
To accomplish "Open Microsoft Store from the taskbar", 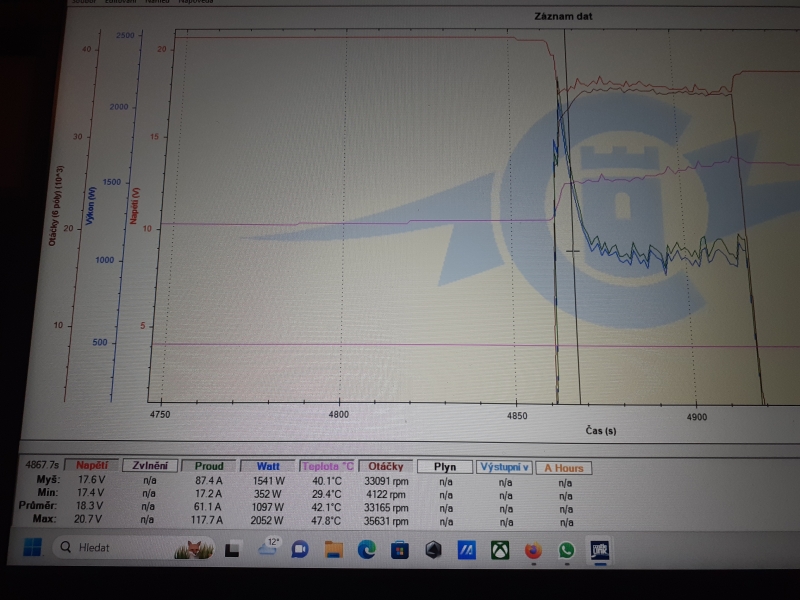I will tap(400, 550).
